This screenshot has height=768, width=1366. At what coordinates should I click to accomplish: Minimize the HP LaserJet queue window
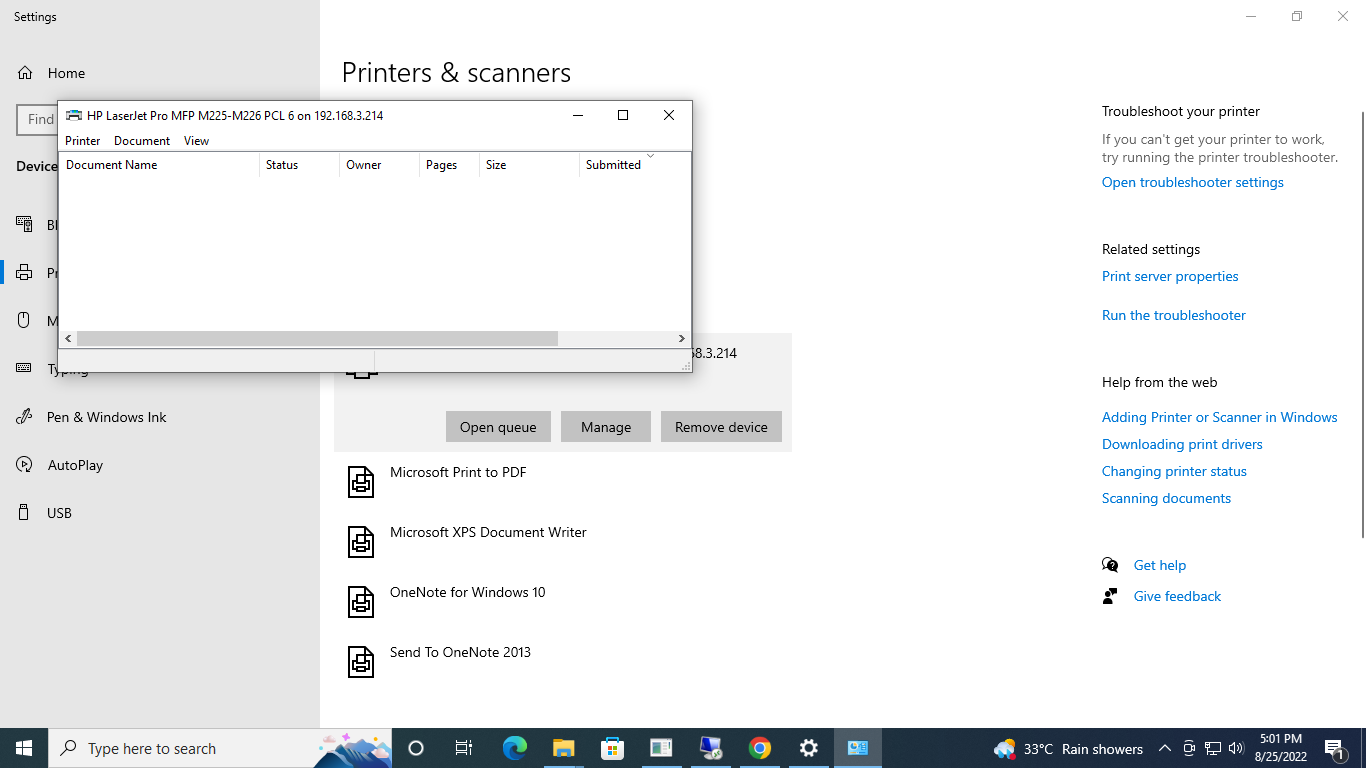(x=578, y=115)
